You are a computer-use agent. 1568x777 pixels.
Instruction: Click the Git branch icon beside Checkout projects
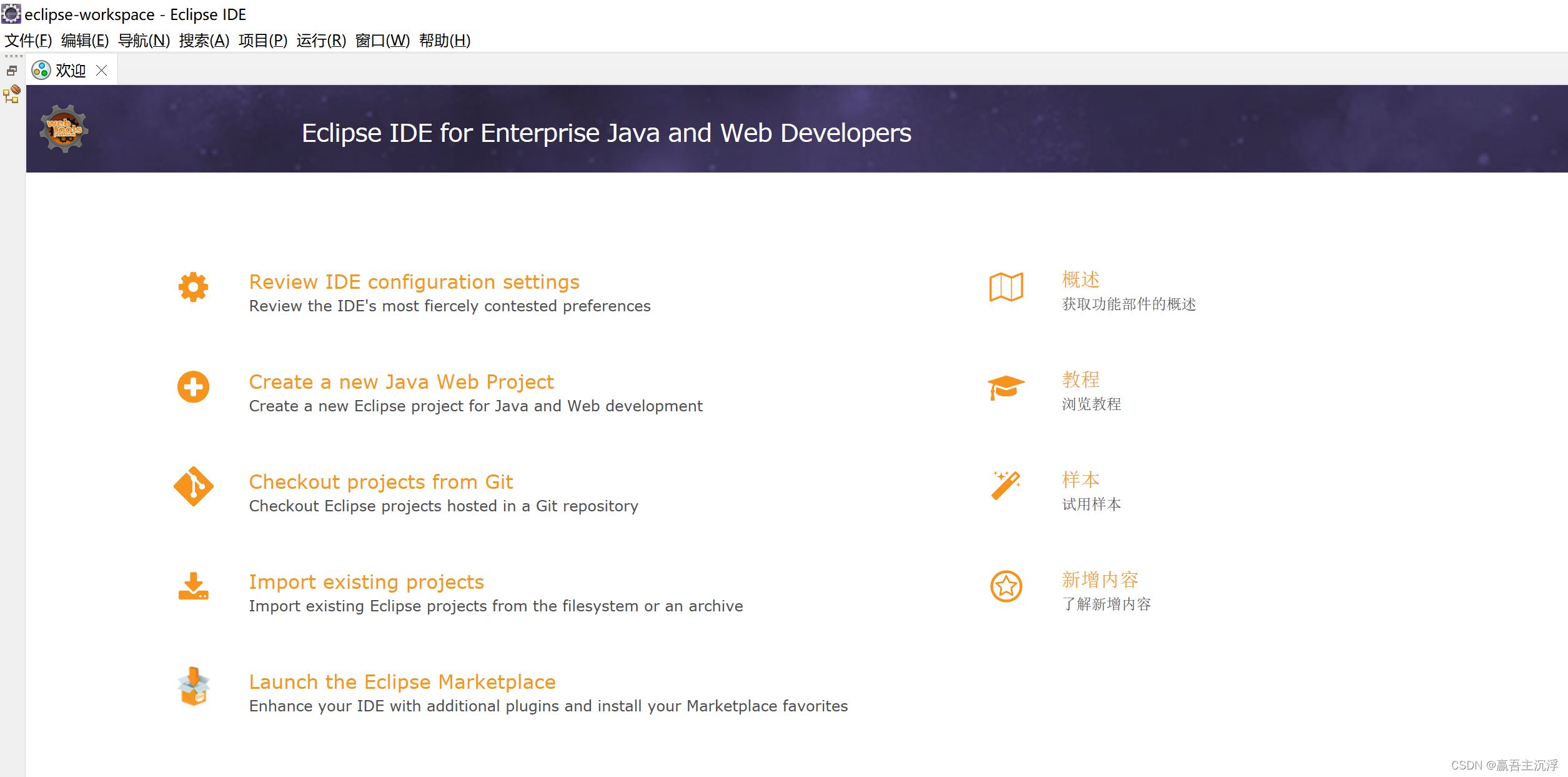pos(192,487)
